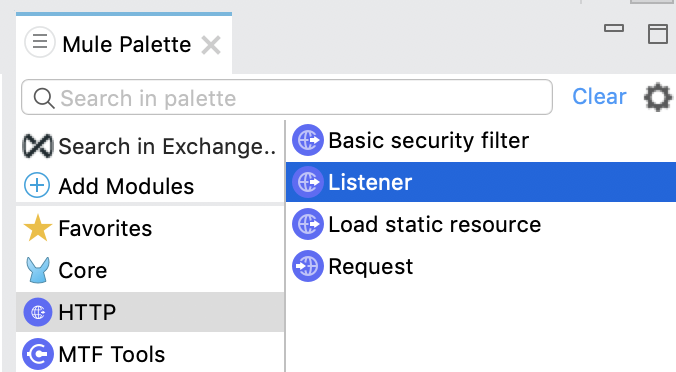Clear the palette search with Clear link
Viewport: 676px width, 372px height.
click(599, 97)
